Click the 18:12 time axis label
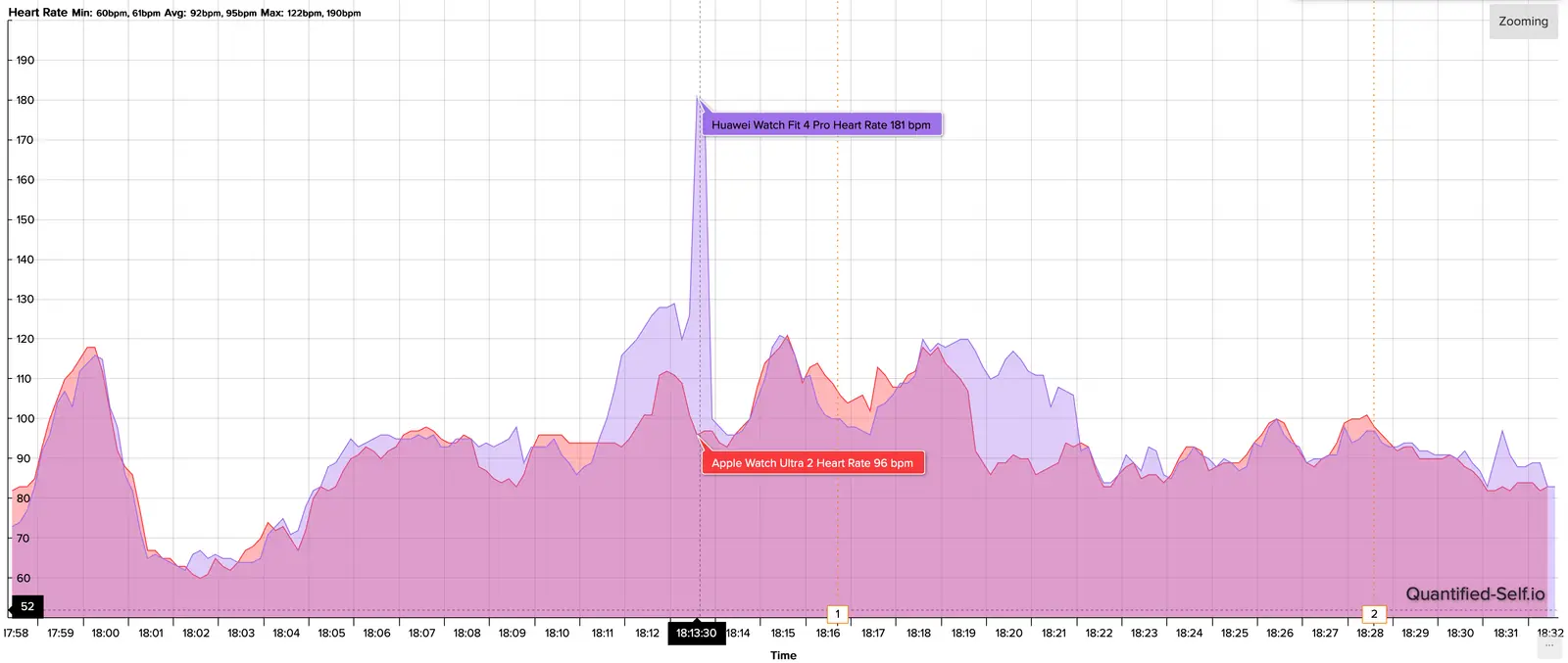 (x=647, y=633)
